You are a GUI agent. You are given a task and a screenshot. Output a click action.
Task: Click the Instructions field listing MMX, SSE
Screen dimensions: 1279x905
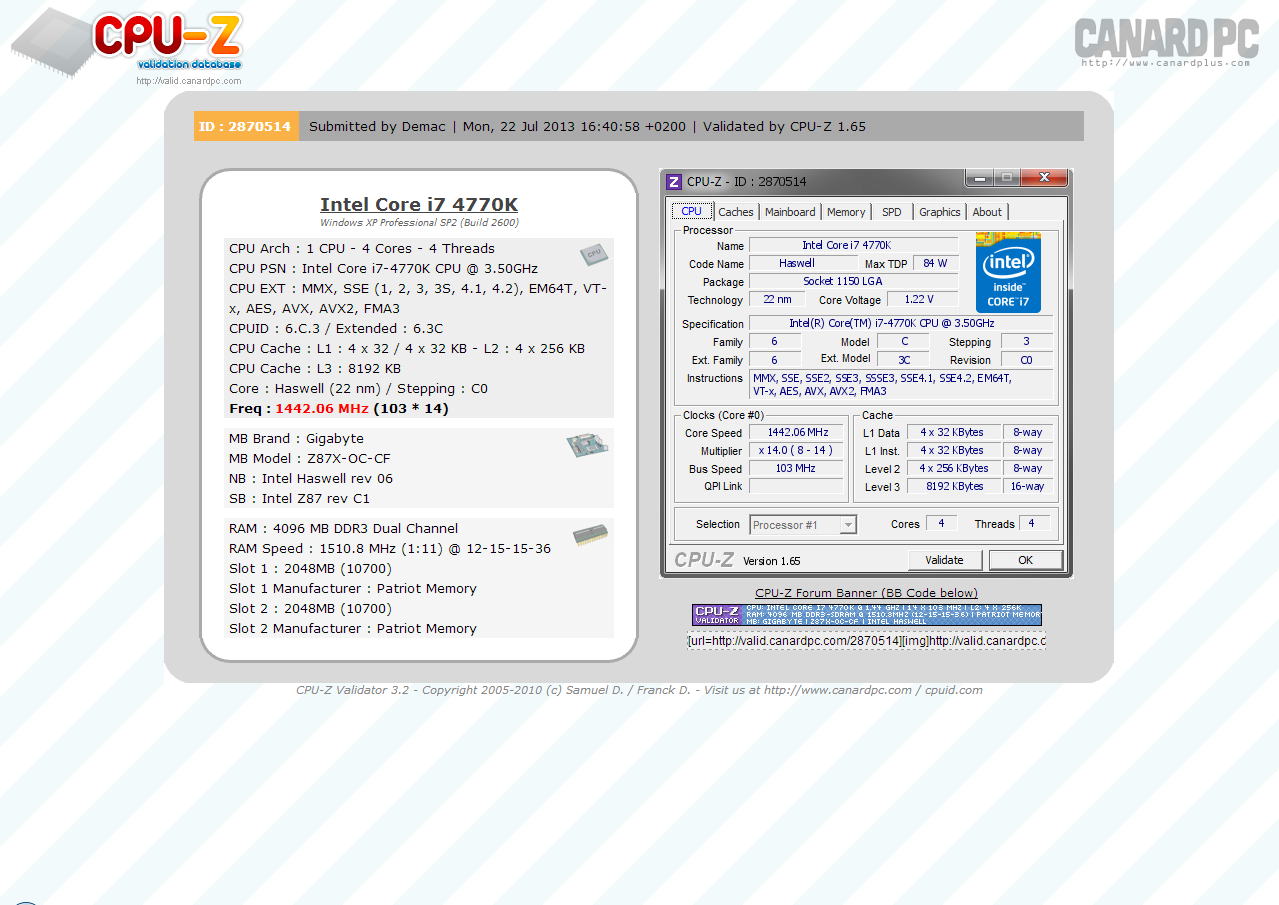tap(900, 385)
